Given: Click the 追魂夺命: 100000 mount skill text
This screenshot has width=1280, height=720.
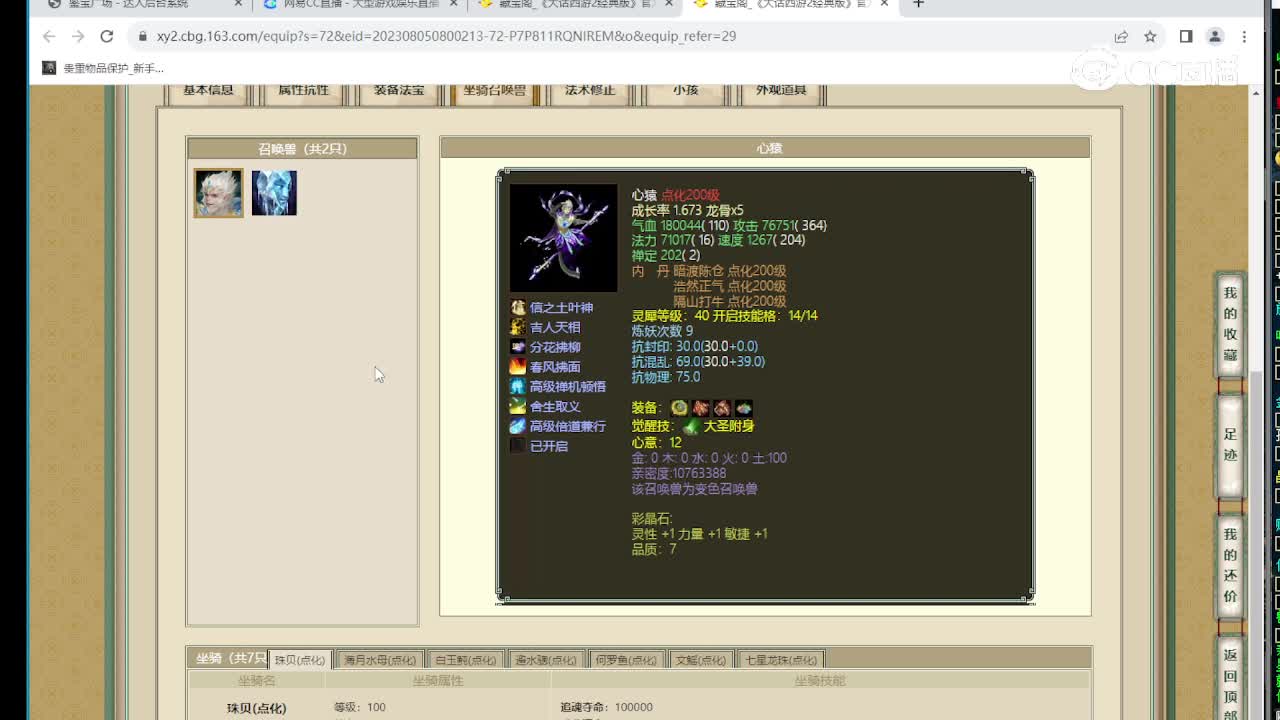Looking at the screenshot, I should [x=606, y=707].
